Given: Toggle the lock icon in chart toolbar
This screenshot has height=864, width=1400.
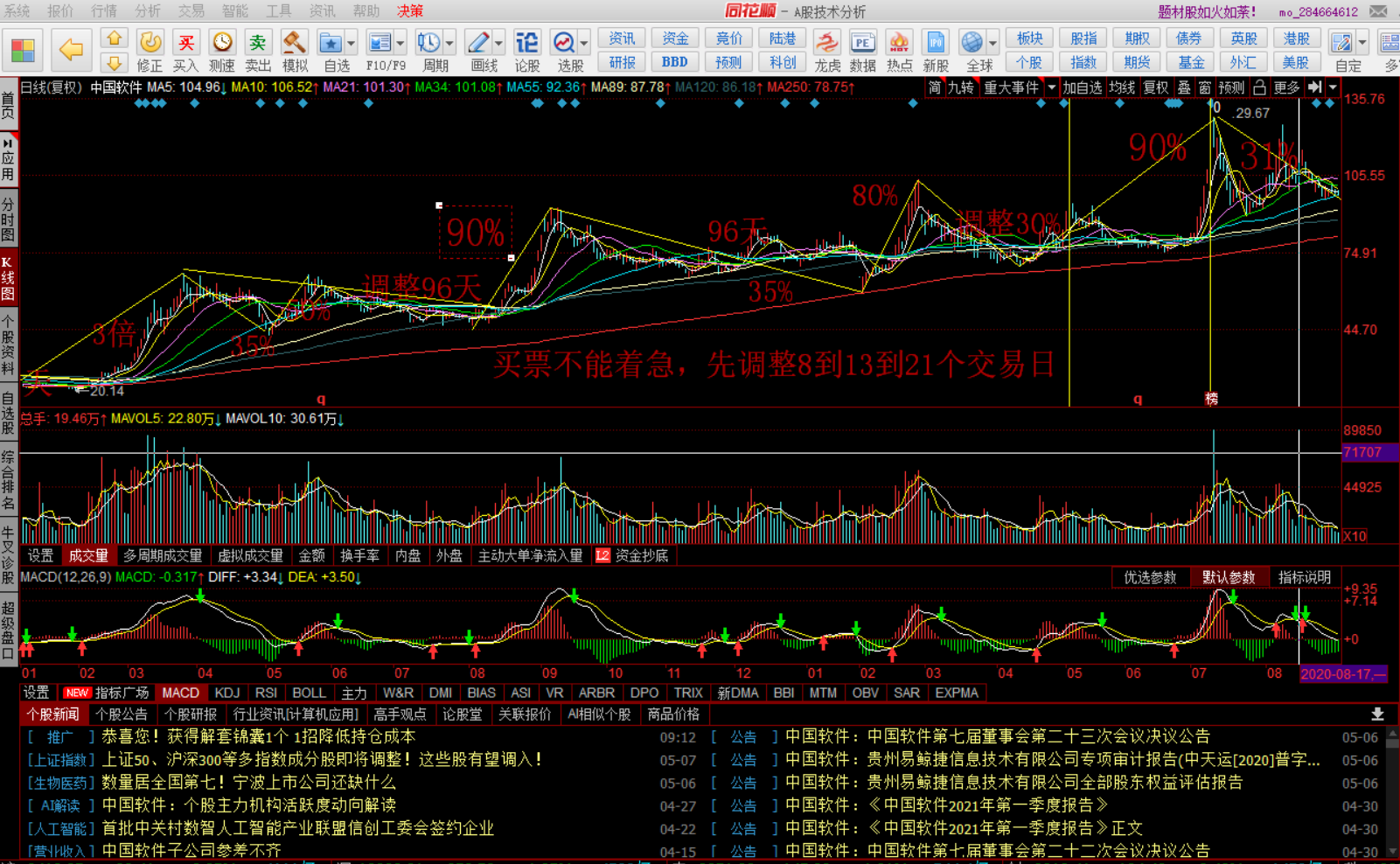Looking at the screenshot, I should tap(1259, 87).
